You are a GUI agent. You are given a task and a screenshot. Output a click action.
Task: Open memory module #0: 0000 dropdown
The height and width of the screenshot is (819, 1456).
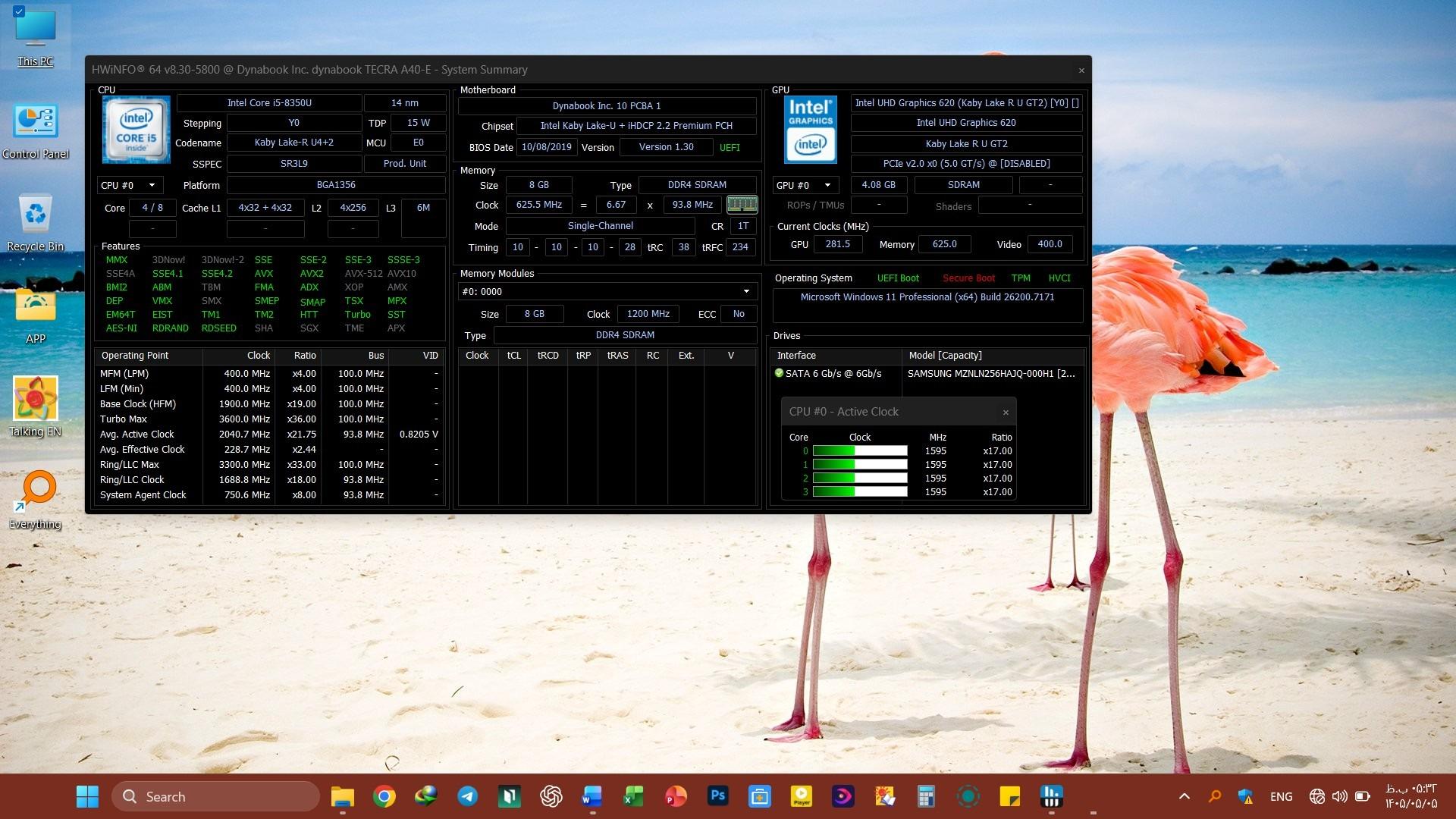[607, 291]
